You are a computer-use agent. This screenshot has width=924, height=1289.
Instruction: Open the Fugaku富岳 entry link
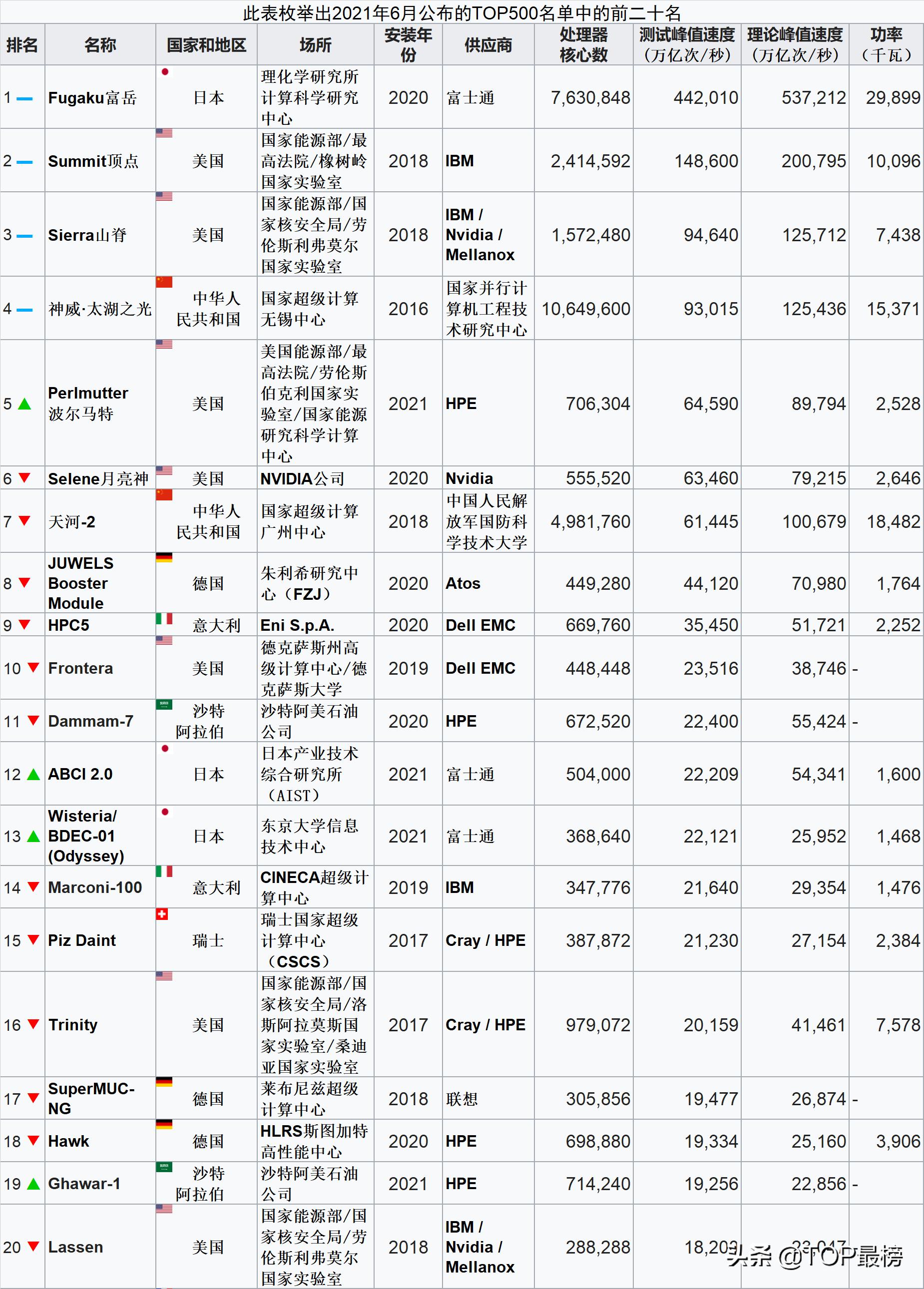[x=91, y=97]
